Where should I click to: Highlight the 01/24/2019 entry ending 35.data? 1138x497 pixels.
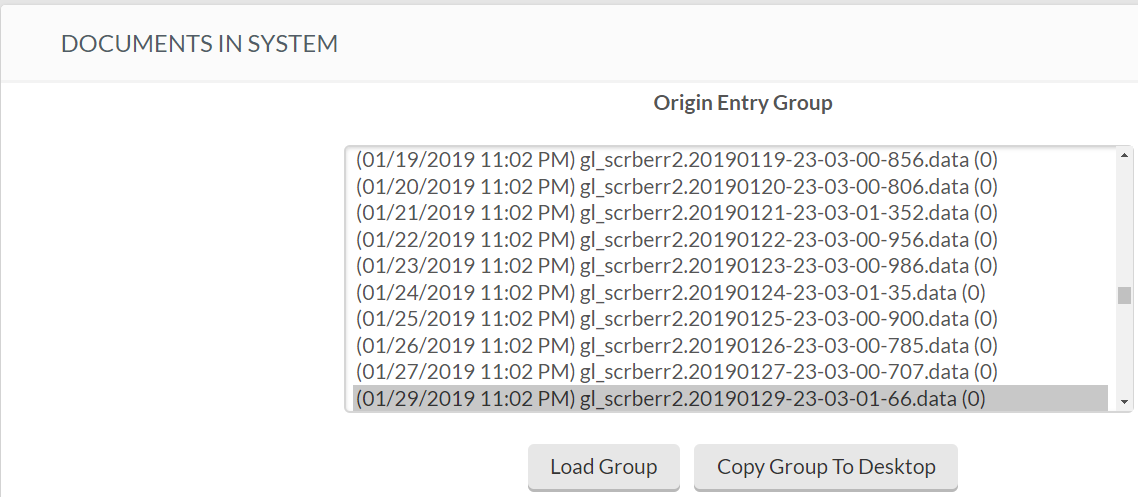point(671,293)
